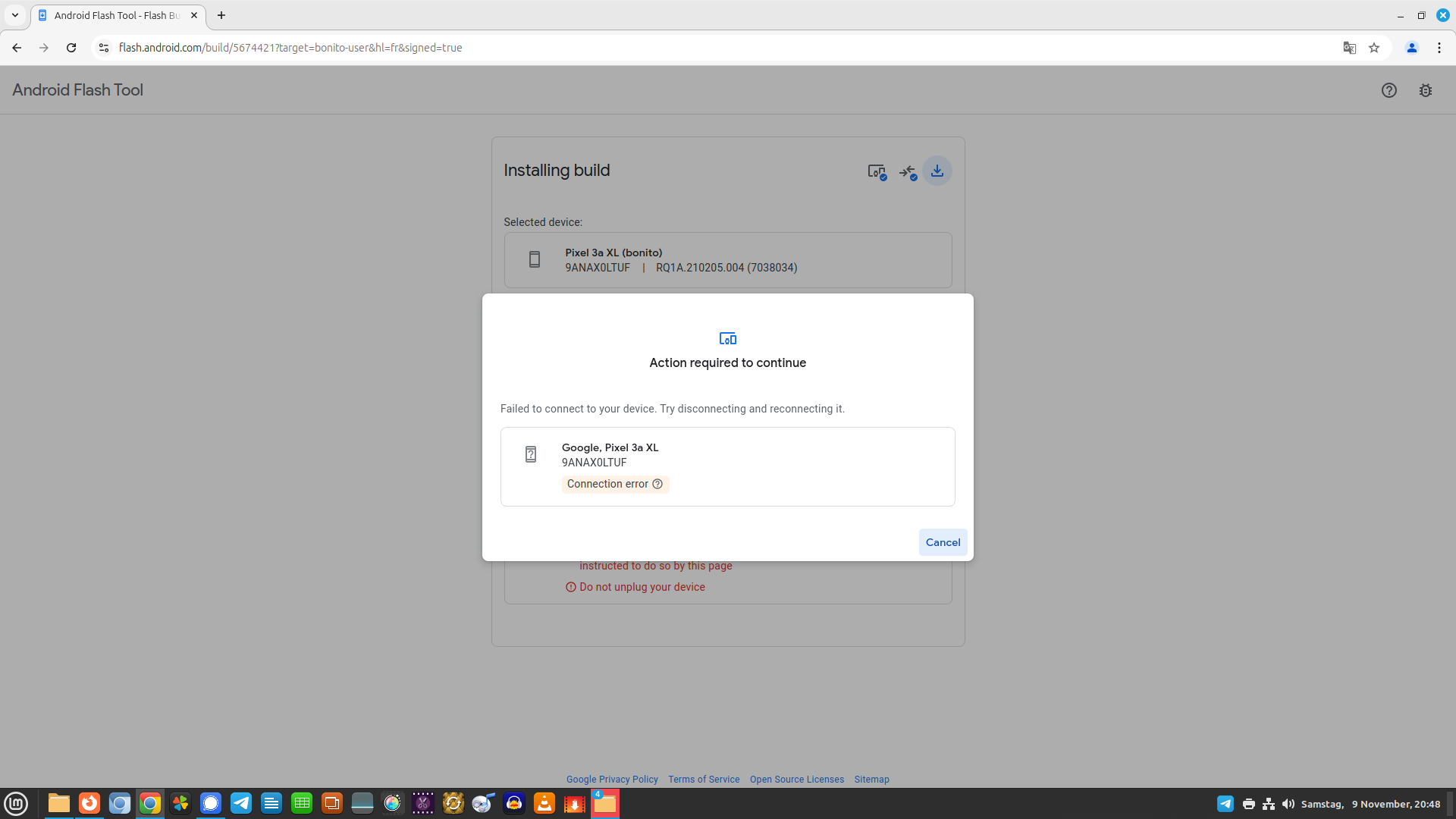Open Files folder in taskbar

59,803
